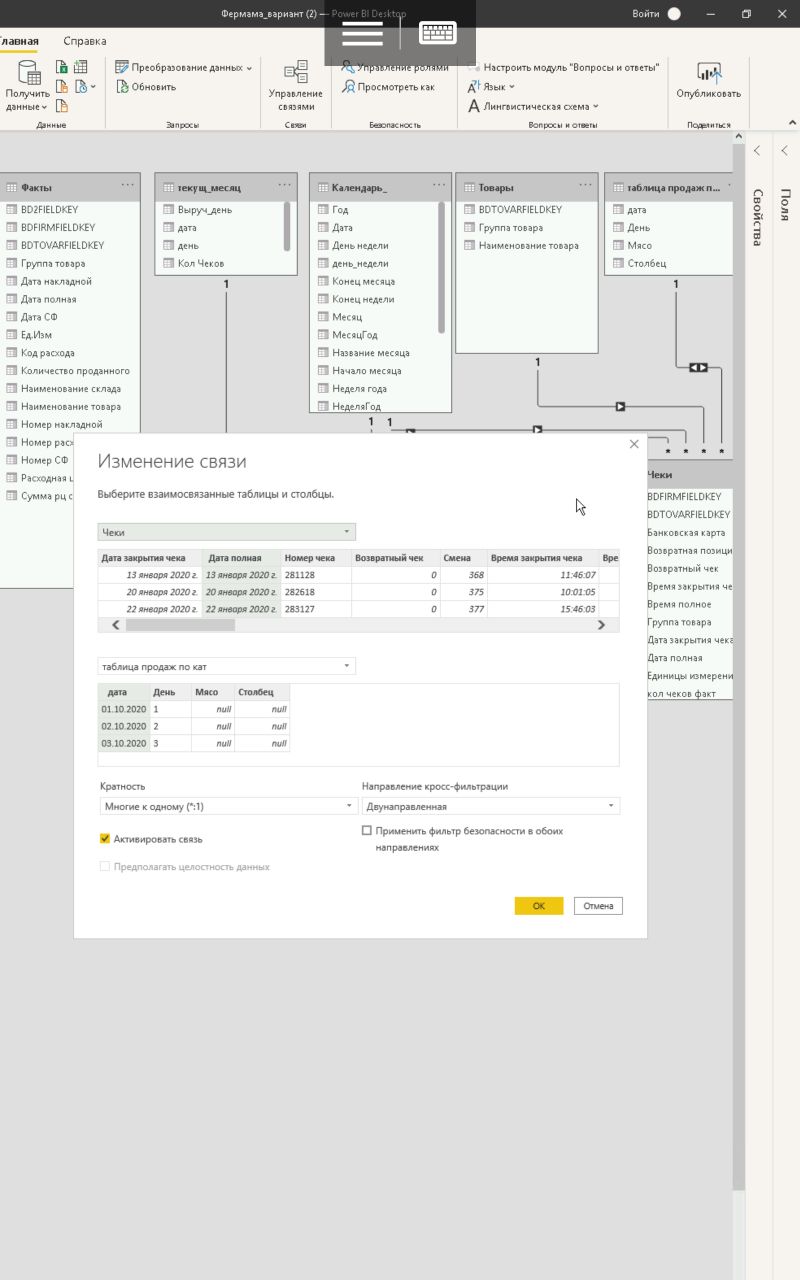This screenshot has height=1280, width=800.
Task: Close the Изменение связи dialog
Action: coord(634,444)
